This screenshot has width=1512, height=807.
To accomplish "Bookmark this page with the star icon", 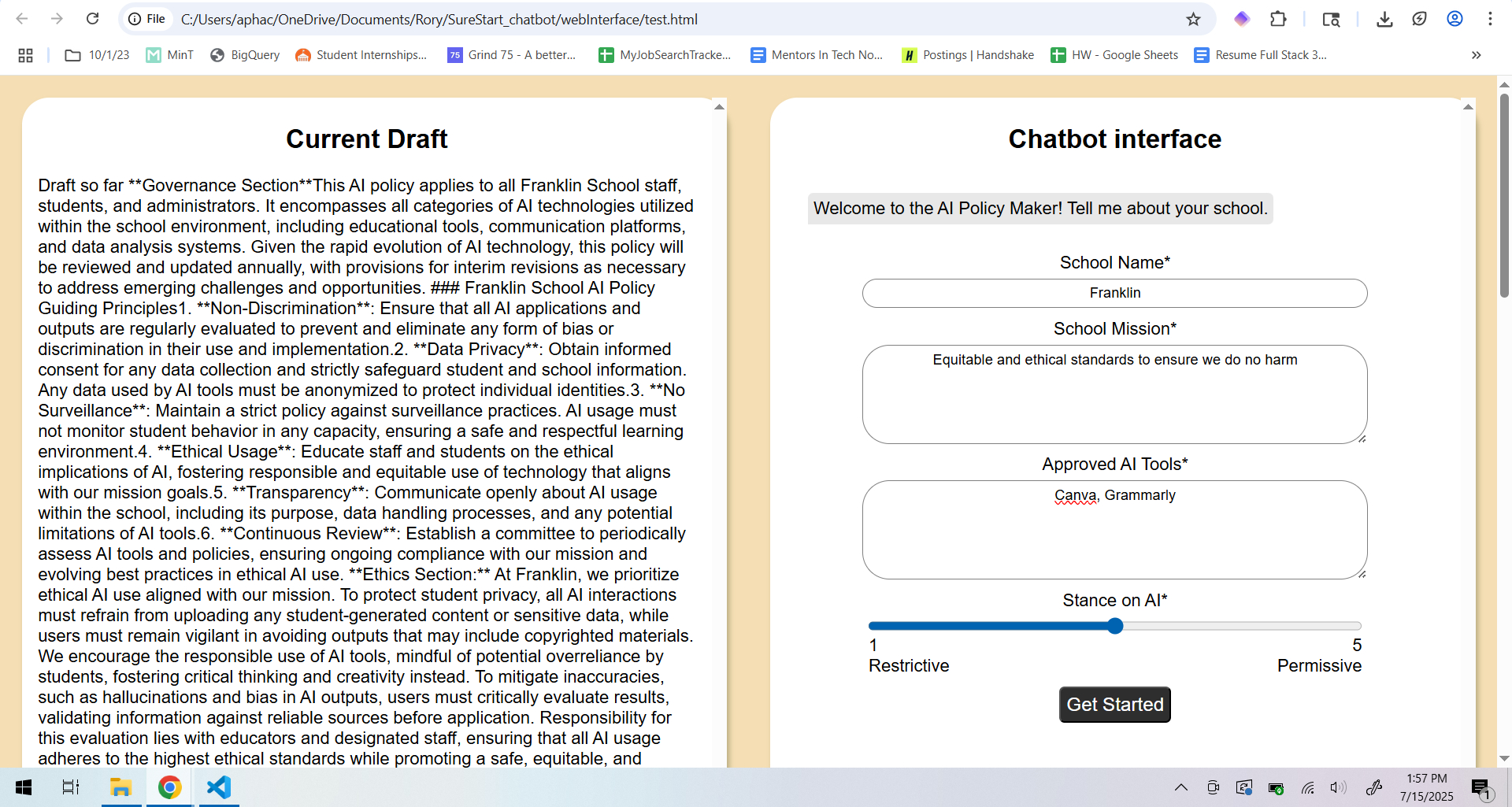I will (x=1193, y=19).
